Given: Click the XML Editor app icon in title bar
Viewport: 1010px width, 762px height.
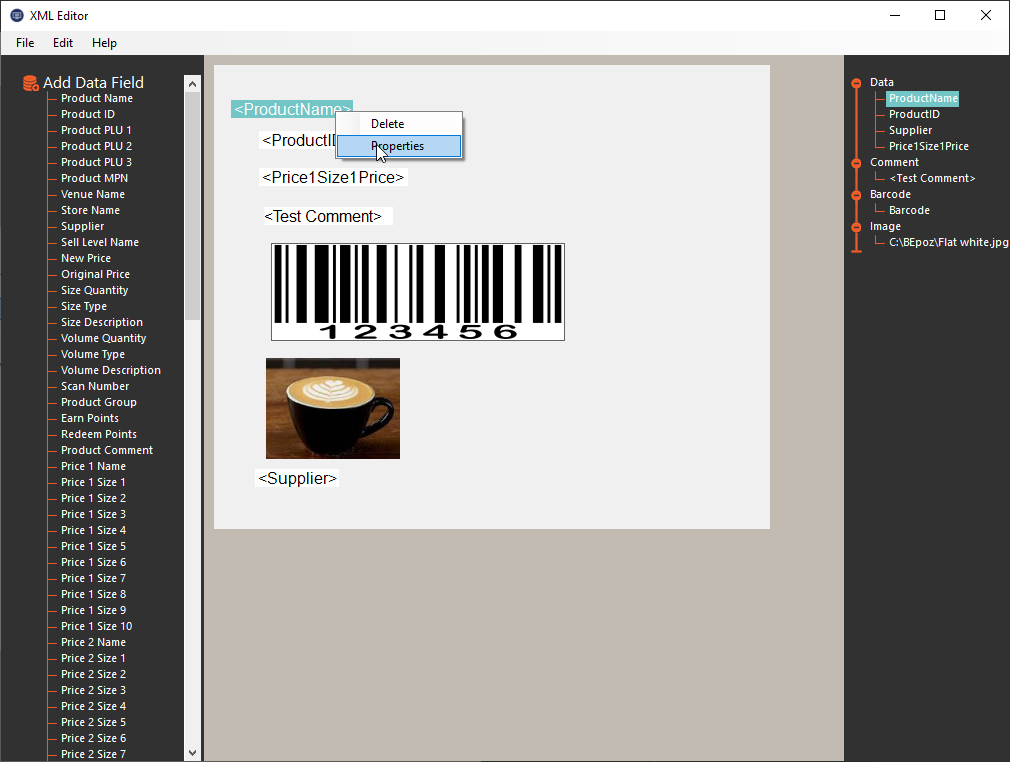Looking at the screenshot, I should [x=17, y=15].
